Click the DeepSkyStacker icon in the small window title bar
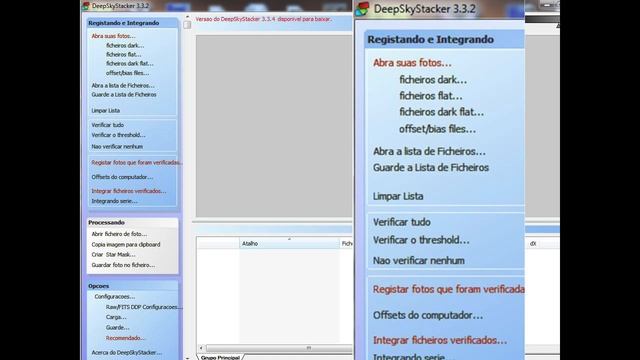 point(86,6)
